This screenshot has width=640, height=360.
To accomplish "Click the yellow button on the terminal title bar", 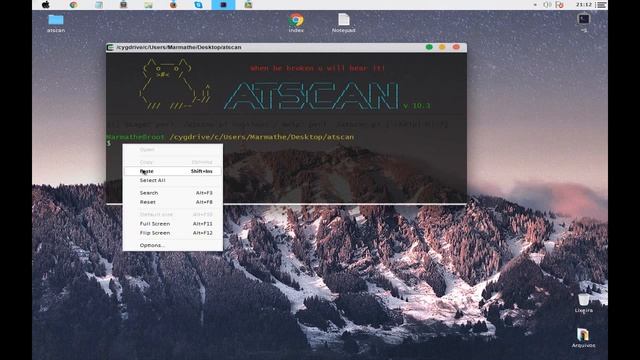I will pos(442,47).
